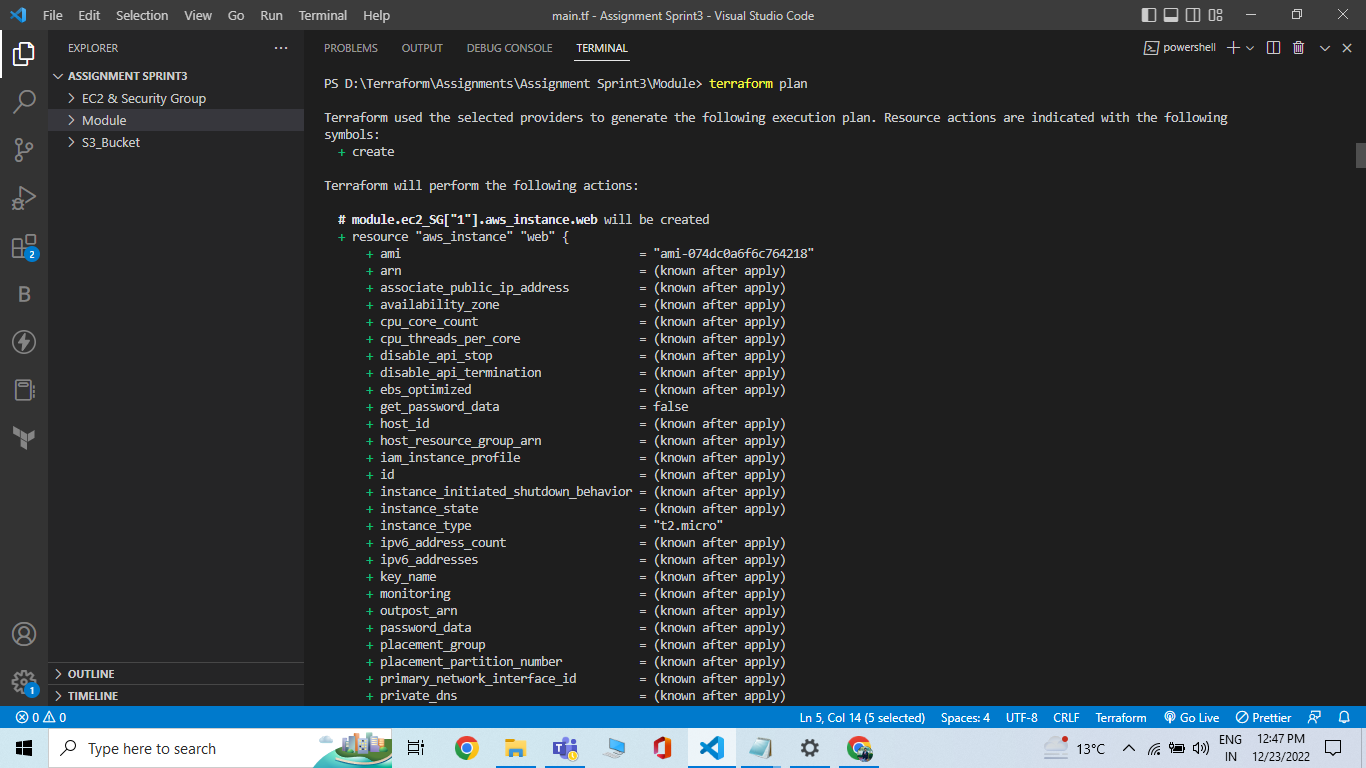This screenshot has height=768, width=1366.
Task: Open the Terminal menu in the menu bar
Action: point(322,15)
